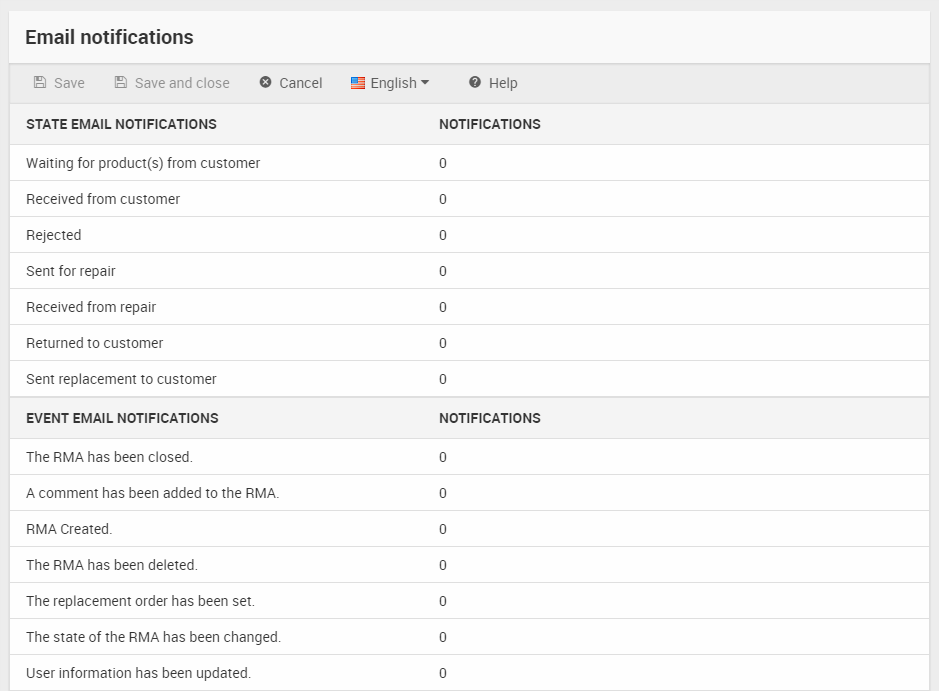Click the Save floppy disk icon
Screen dimensions: 939x691
pos(40,83)
